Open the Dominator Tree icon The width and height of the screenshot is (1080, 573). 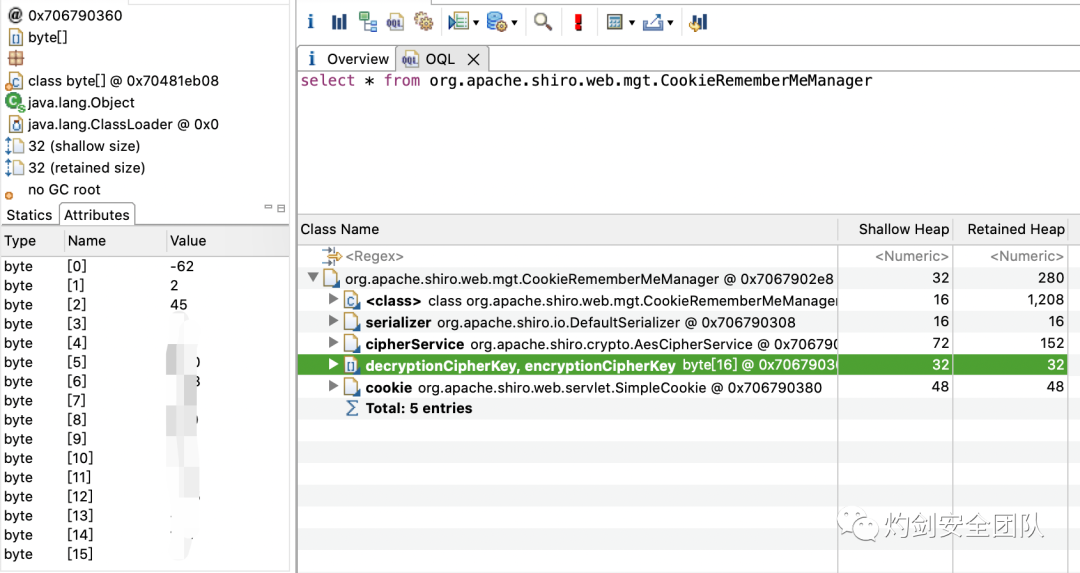tap(368, 22)
